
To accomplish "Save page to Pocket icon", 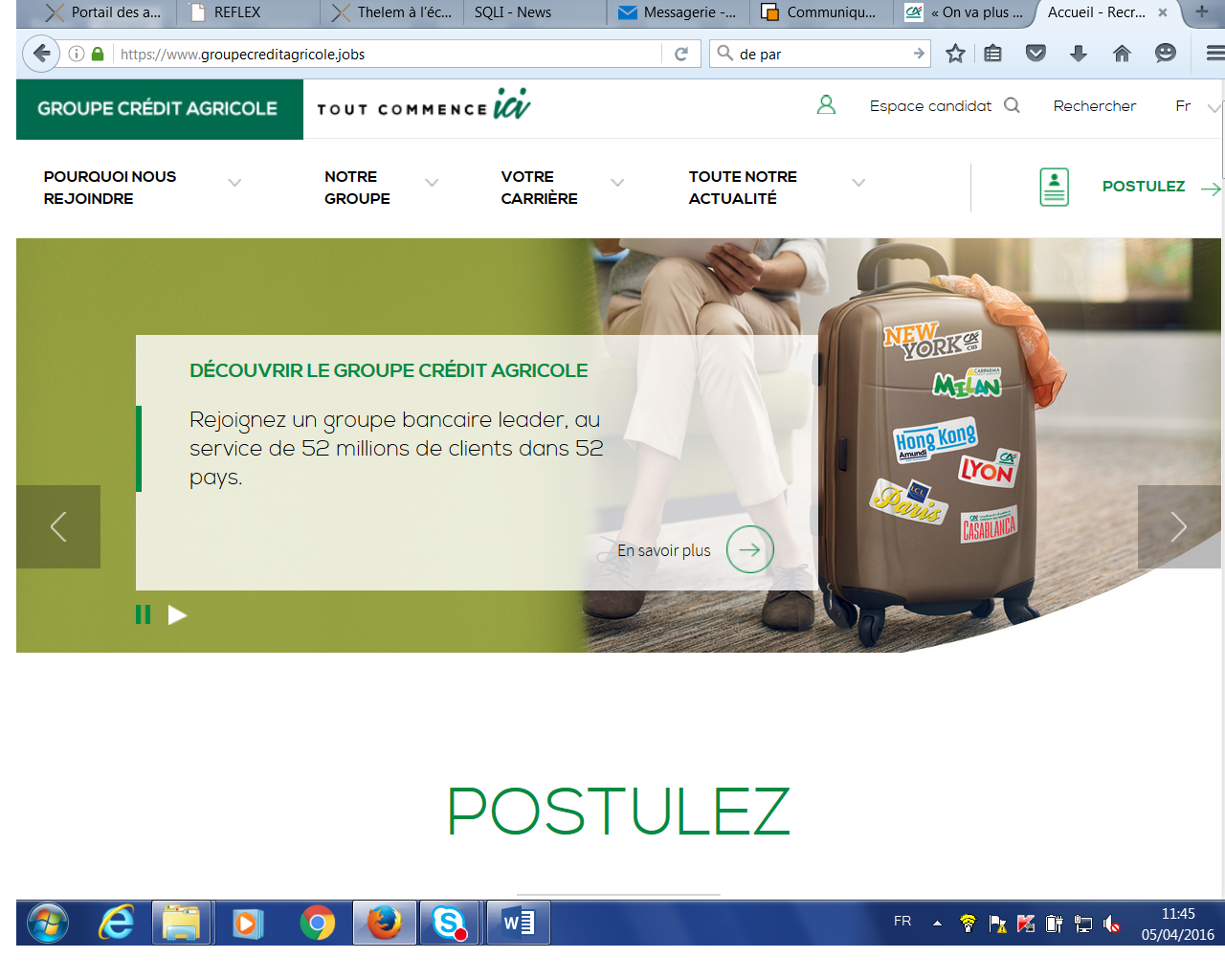I will tap(1036, 54).
